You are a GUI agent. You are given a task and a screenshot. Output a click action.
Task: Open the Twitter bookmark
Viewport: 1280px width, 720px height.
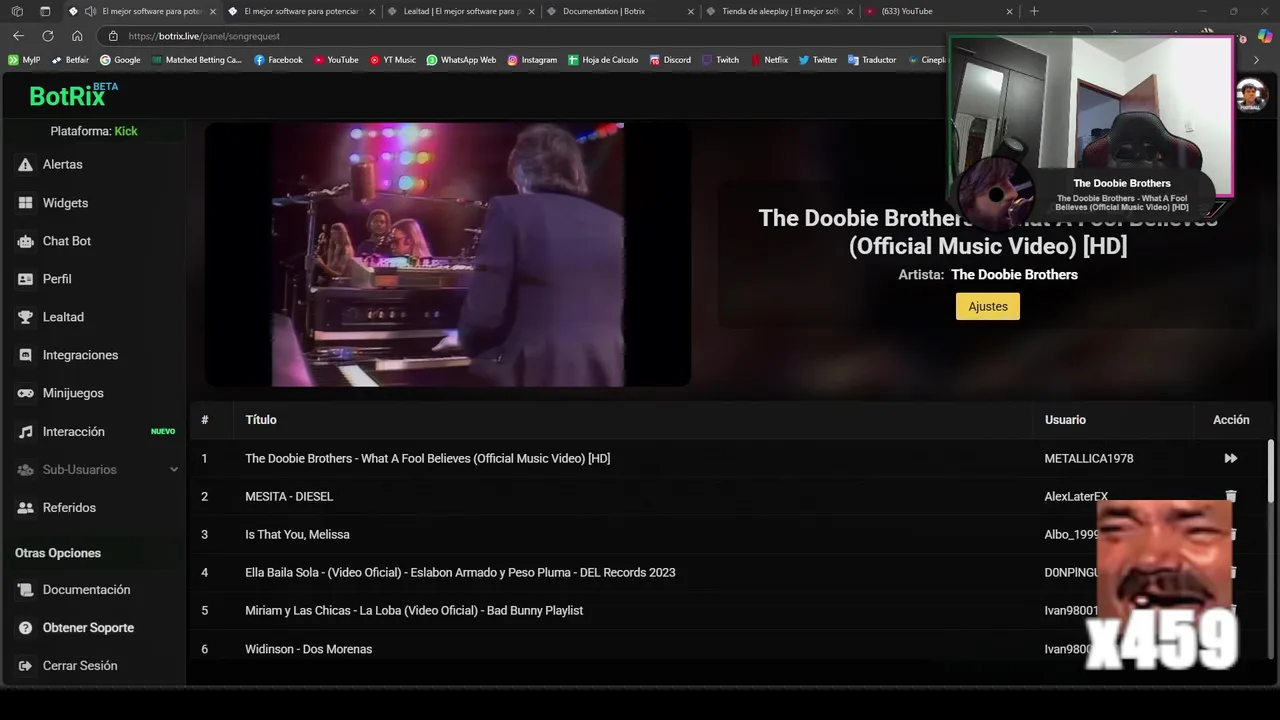click(x=817, y=60)
